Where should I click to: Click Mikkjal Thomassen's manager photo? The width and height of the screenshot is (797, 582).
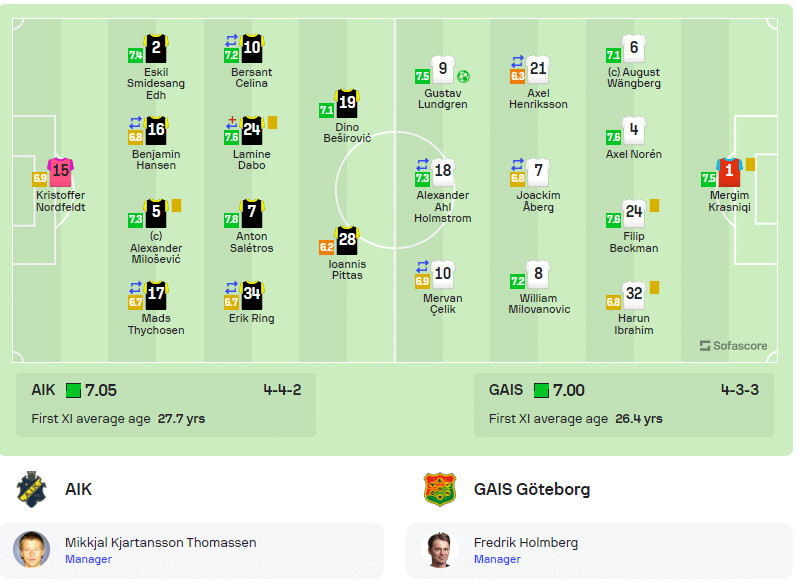point(32,549)
